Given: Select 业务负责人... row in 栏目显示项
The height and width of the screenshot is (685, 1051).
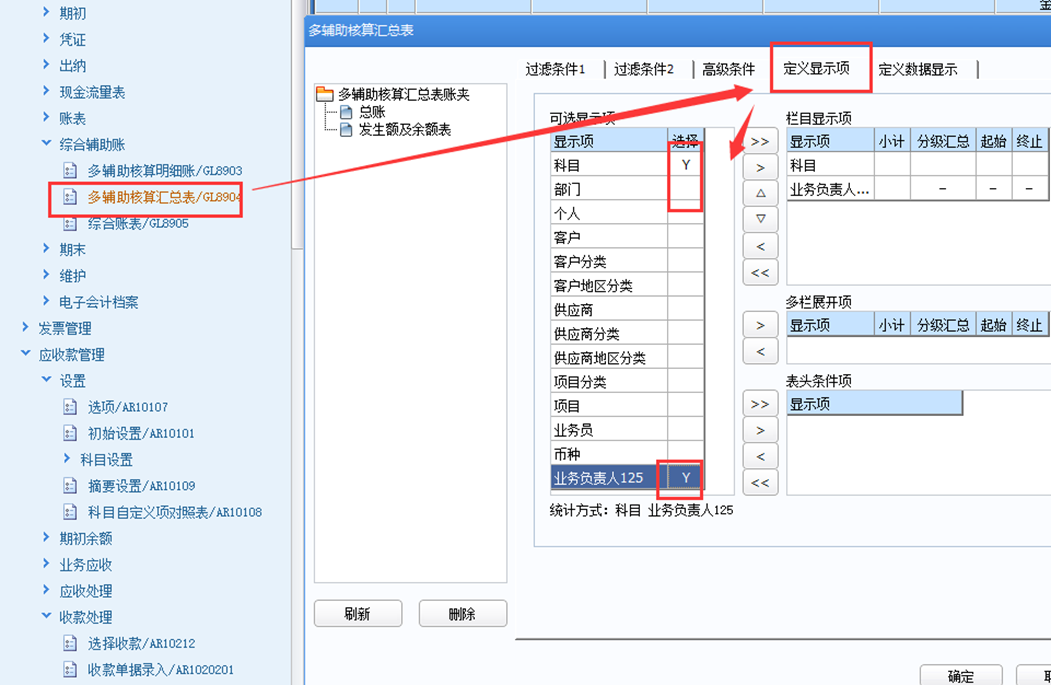Looking at the screenshot, I should (x=916, y=190).
